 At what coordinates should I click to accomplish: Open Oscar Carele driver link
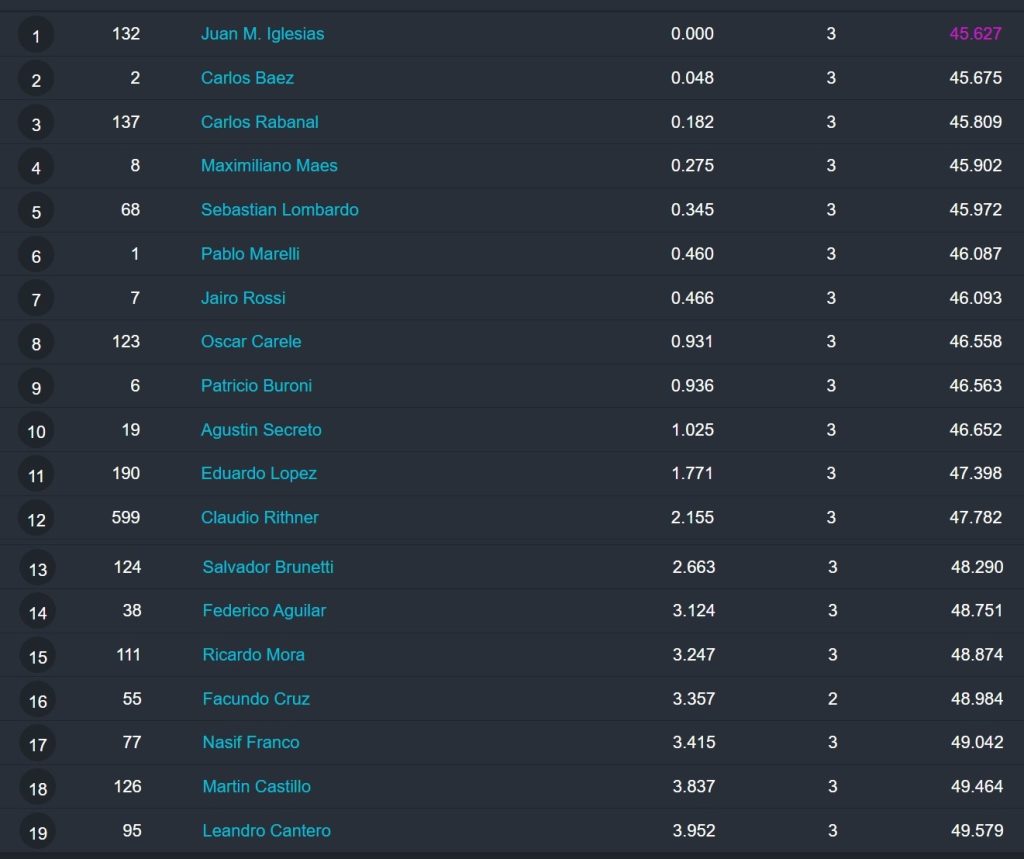[x=251, y=342]
